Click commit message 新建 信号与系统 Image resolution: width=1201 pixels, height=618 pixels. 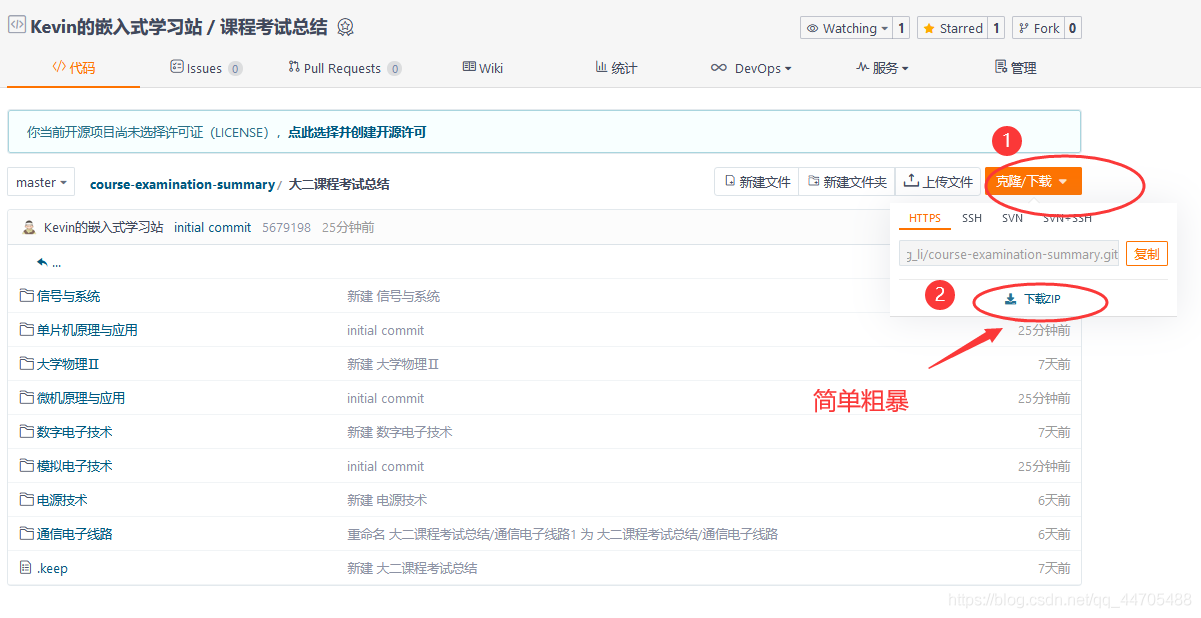[x=393, y=296]
